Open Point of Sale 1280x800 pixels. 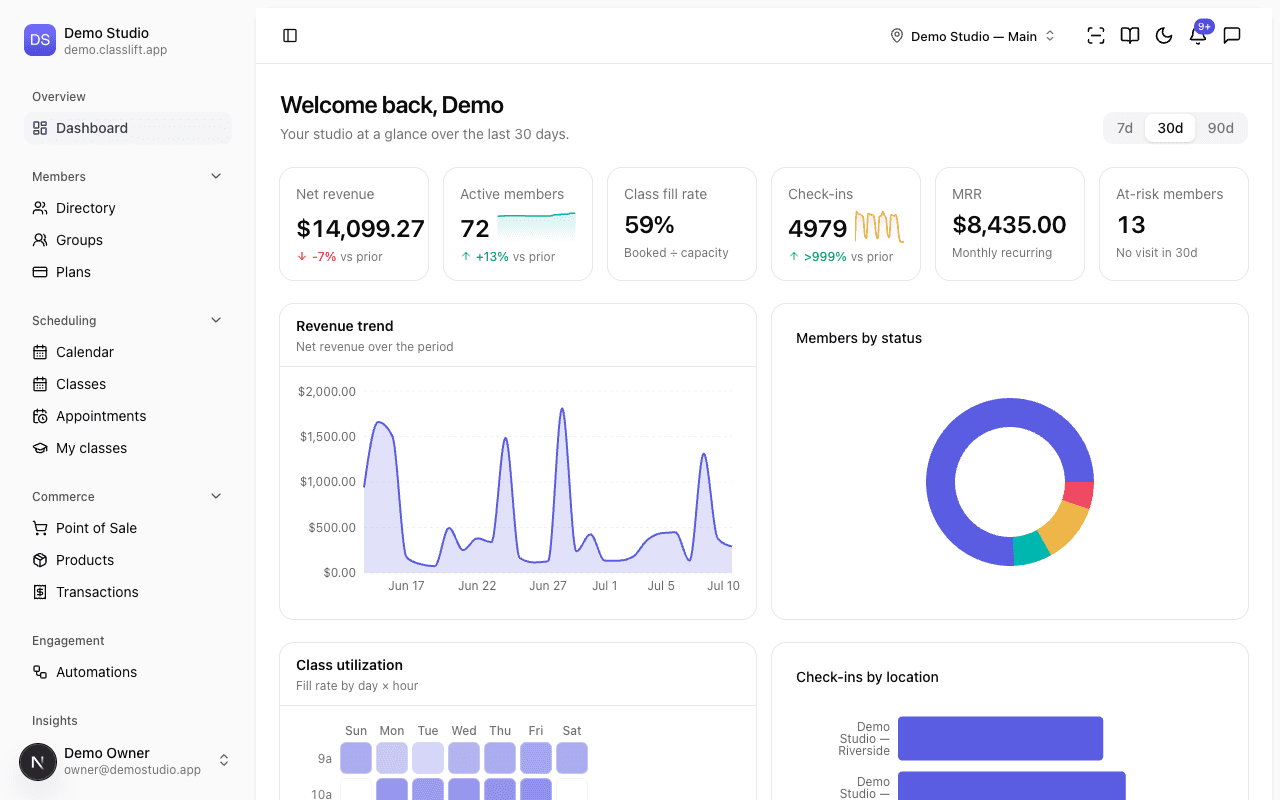point(128,528)
